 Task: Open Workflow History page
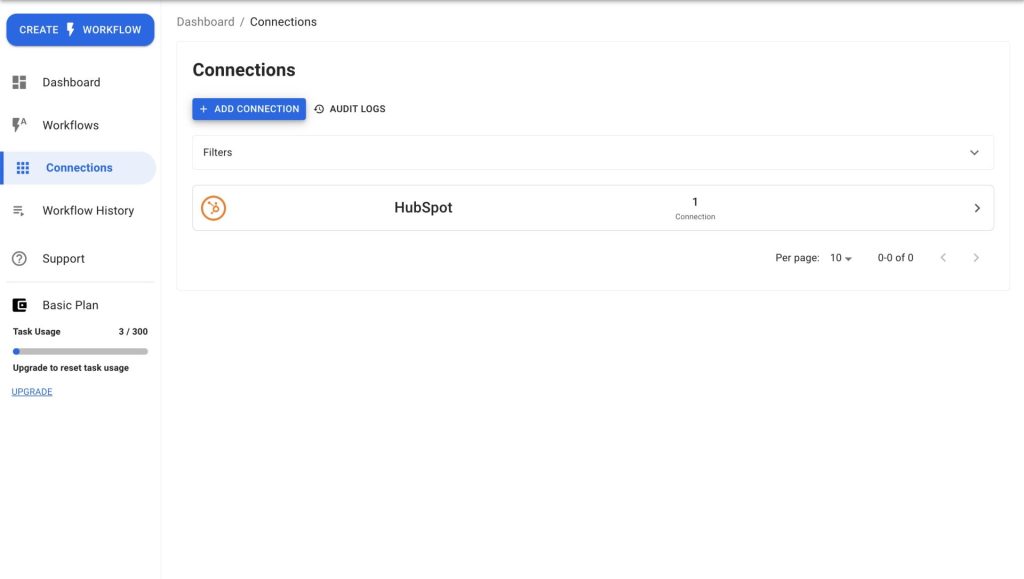click(x=88, y=210)
